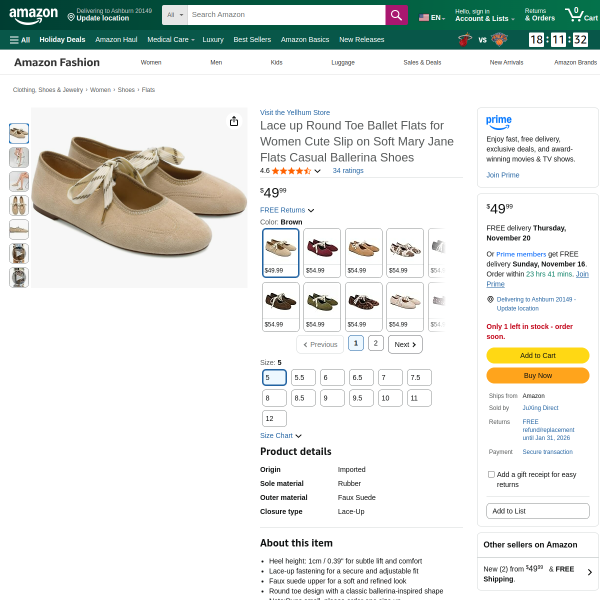600x600 pixels.
Task: Expand the Size Chart dropdown
Action: (281, 436)
